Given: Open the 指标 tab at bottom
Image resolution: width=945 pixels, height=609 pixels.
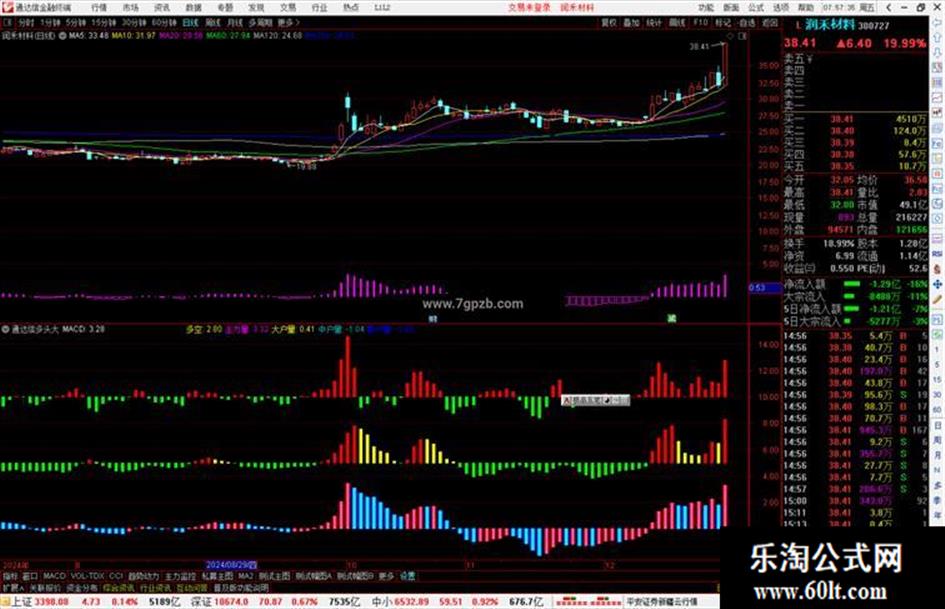Looking at the screenshot, I should (x=10, y=576).
